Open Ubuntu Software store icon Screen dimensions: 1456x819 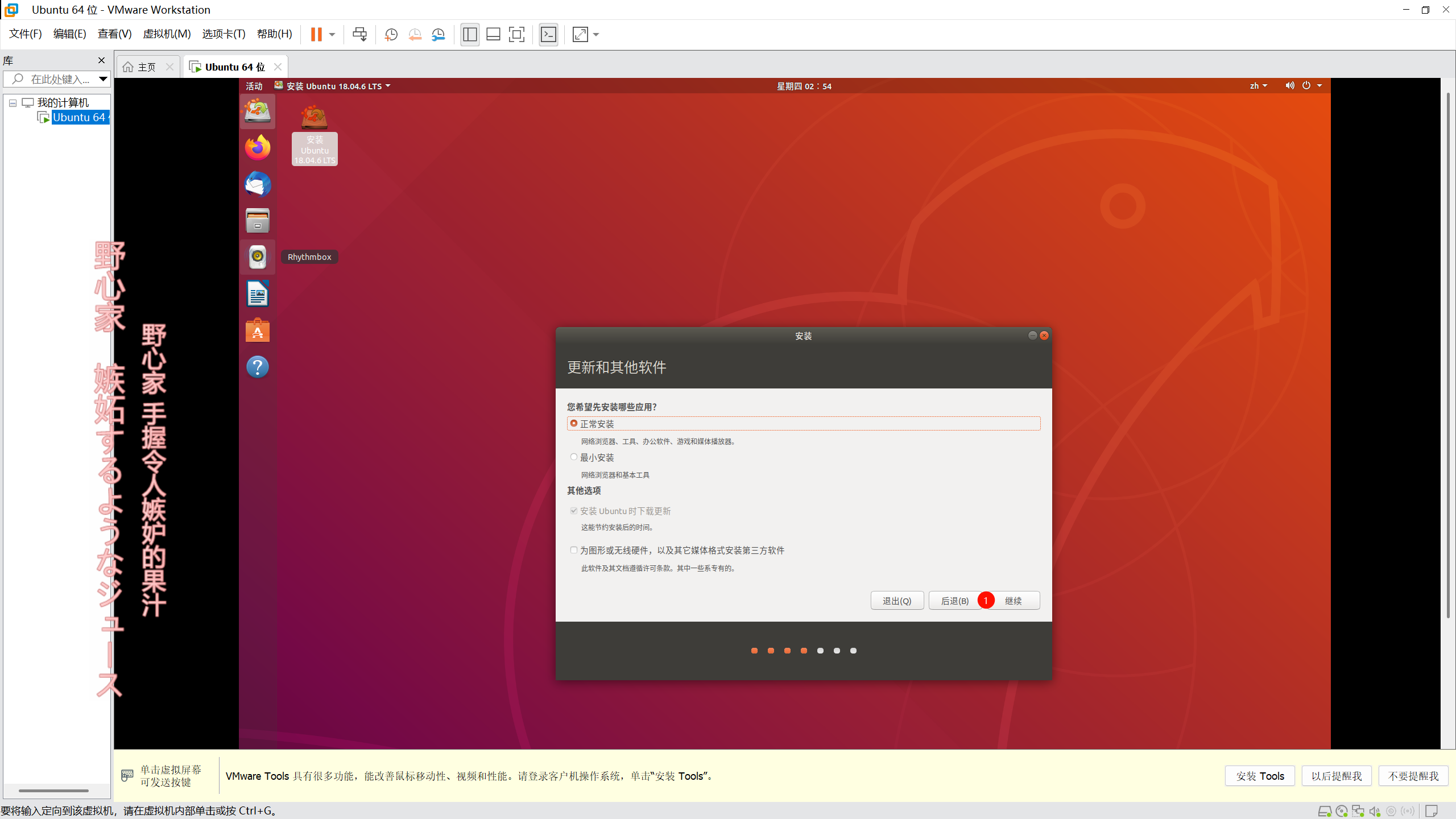click(x=258, y=330)
